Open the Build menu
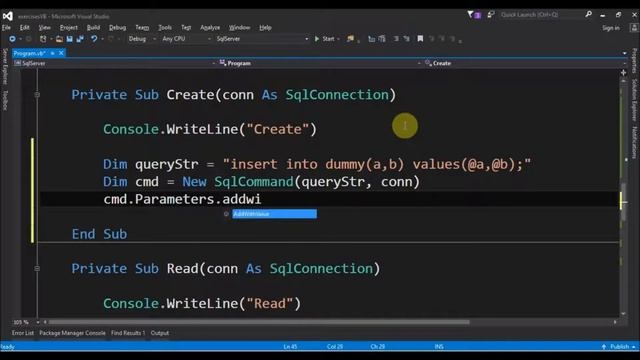This screenshot has width=640, height=360. (x=93, y=28)
